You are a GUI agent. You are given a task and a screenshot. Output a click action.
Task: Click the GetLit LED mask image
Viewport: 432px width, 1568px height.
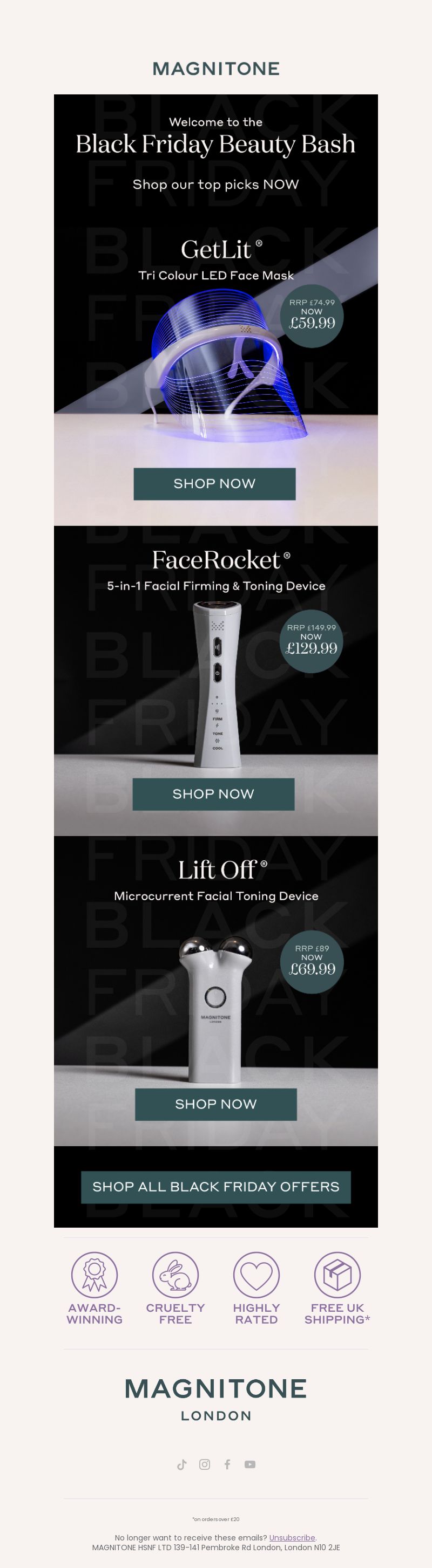(x=225, y=368)
